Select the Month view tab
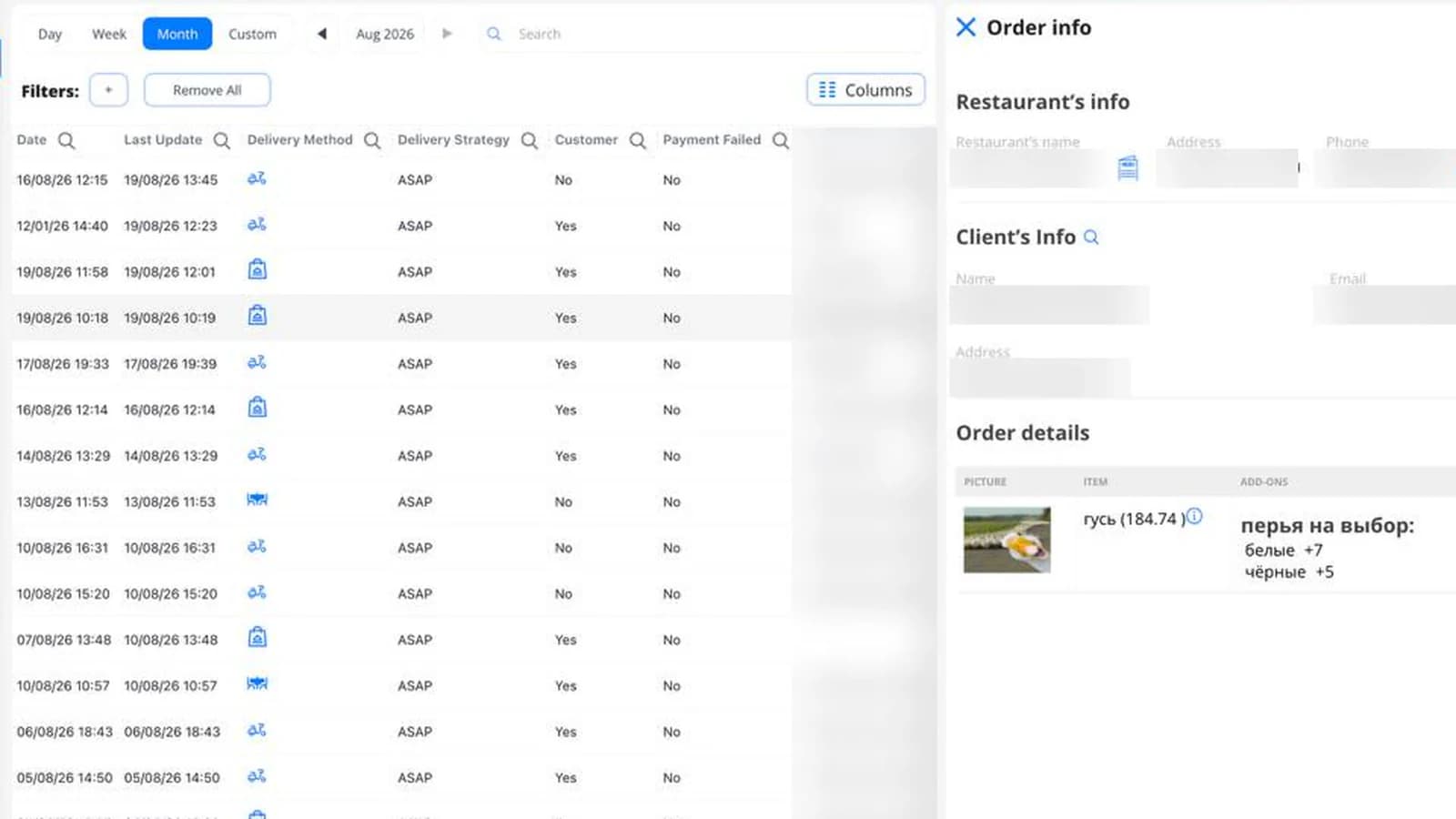The height and width of the screenshot is (819, 1456). coord(177,34)
